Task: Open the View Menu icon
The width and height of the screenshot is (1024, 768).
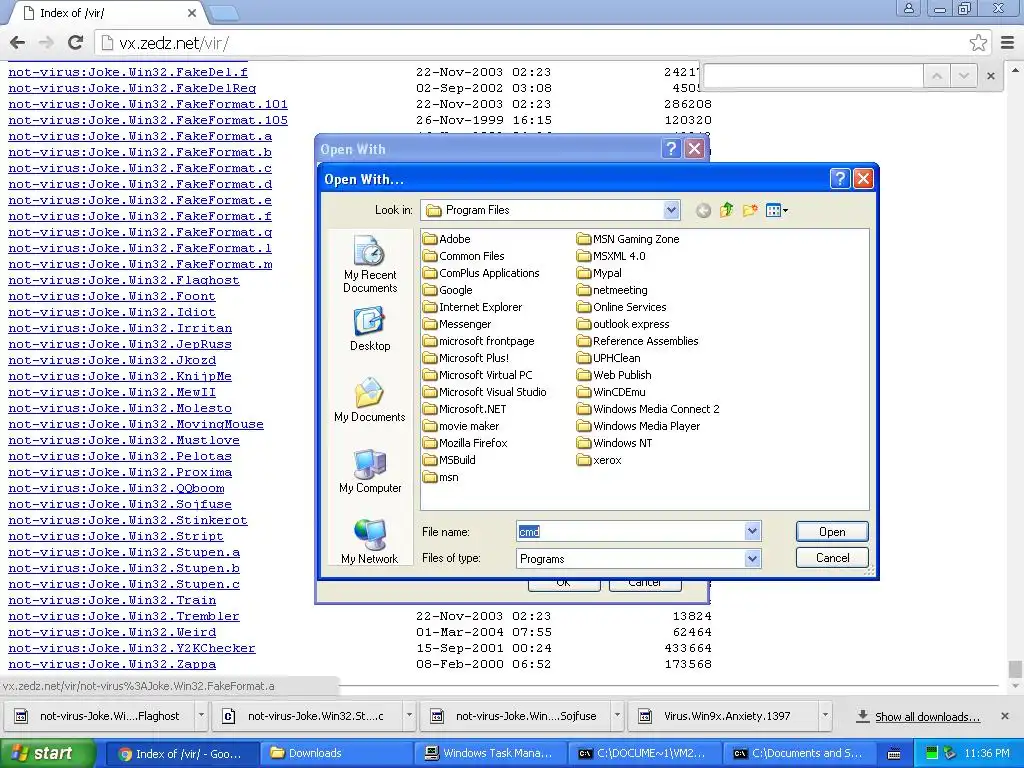Action: [776, 210]
